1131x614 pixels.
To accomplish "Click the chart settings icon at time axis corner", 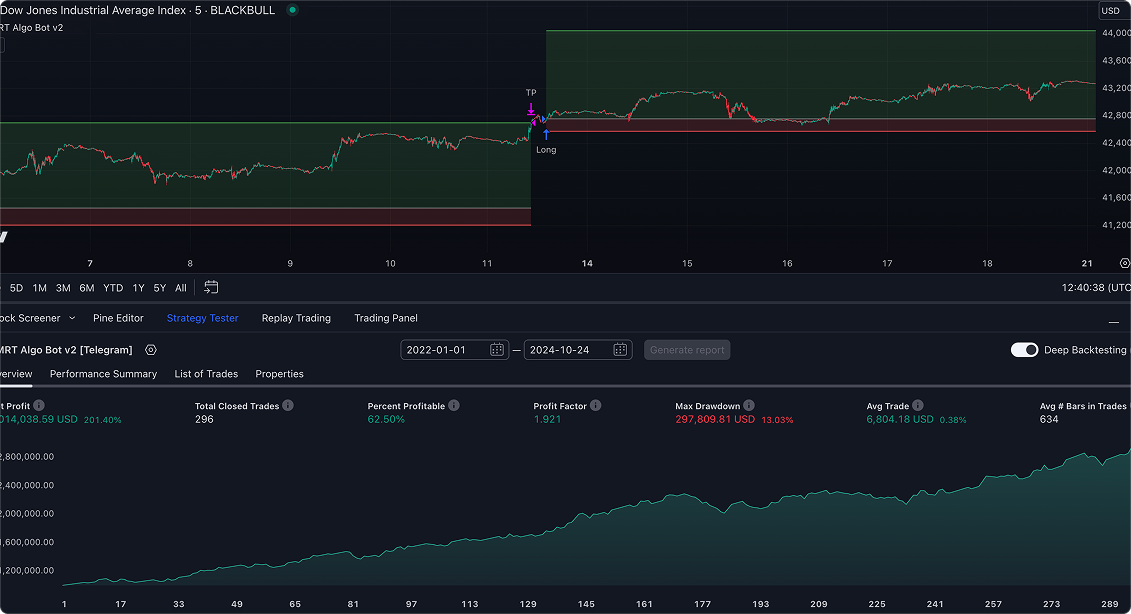I will [1123, 263].
